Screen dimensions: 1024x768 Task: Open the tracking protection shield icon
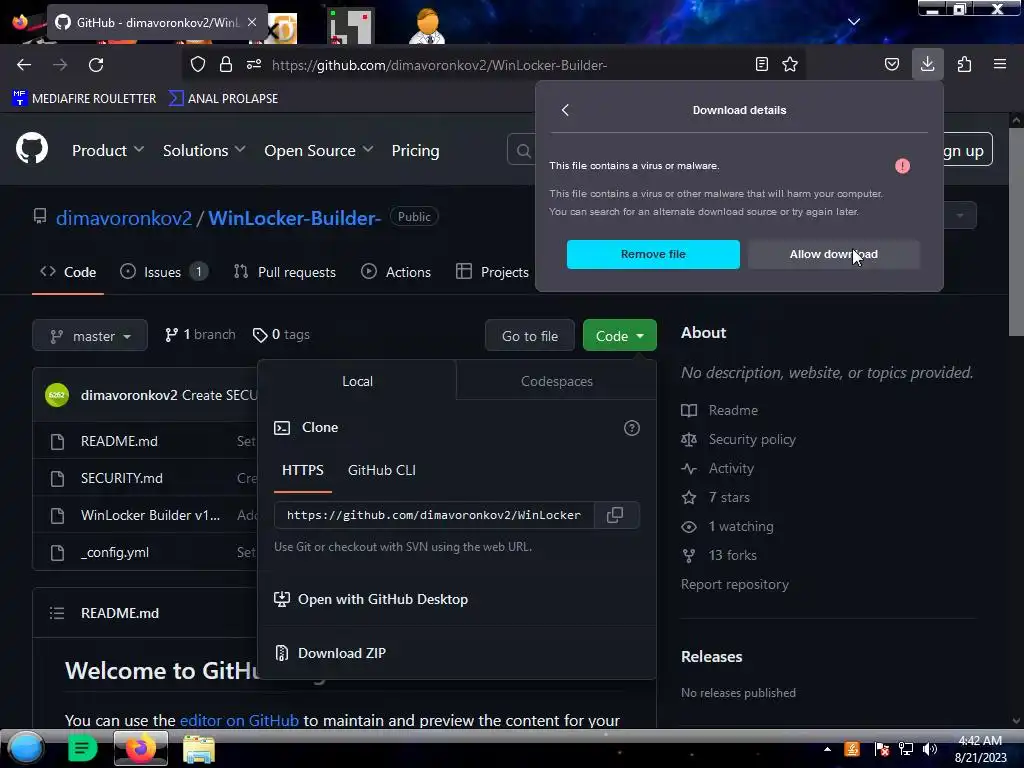click(198, 64)
